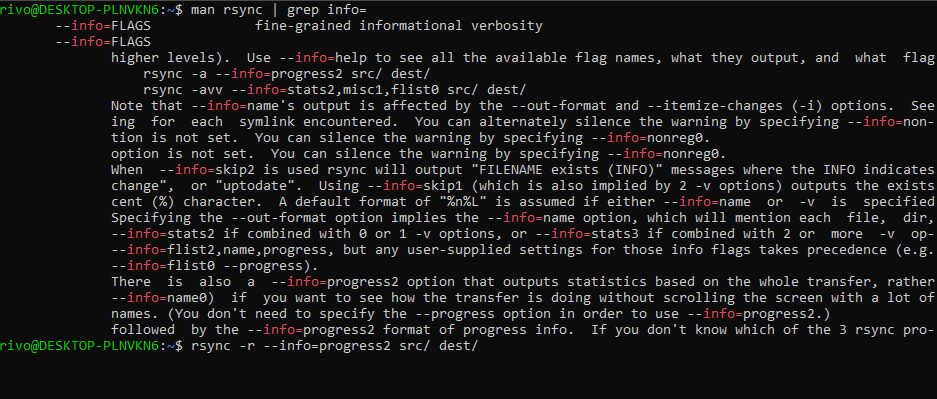Click '--info=name0)' at the start of its line
Viewport: 937px width, 399px height.
[x=163, y=298]
